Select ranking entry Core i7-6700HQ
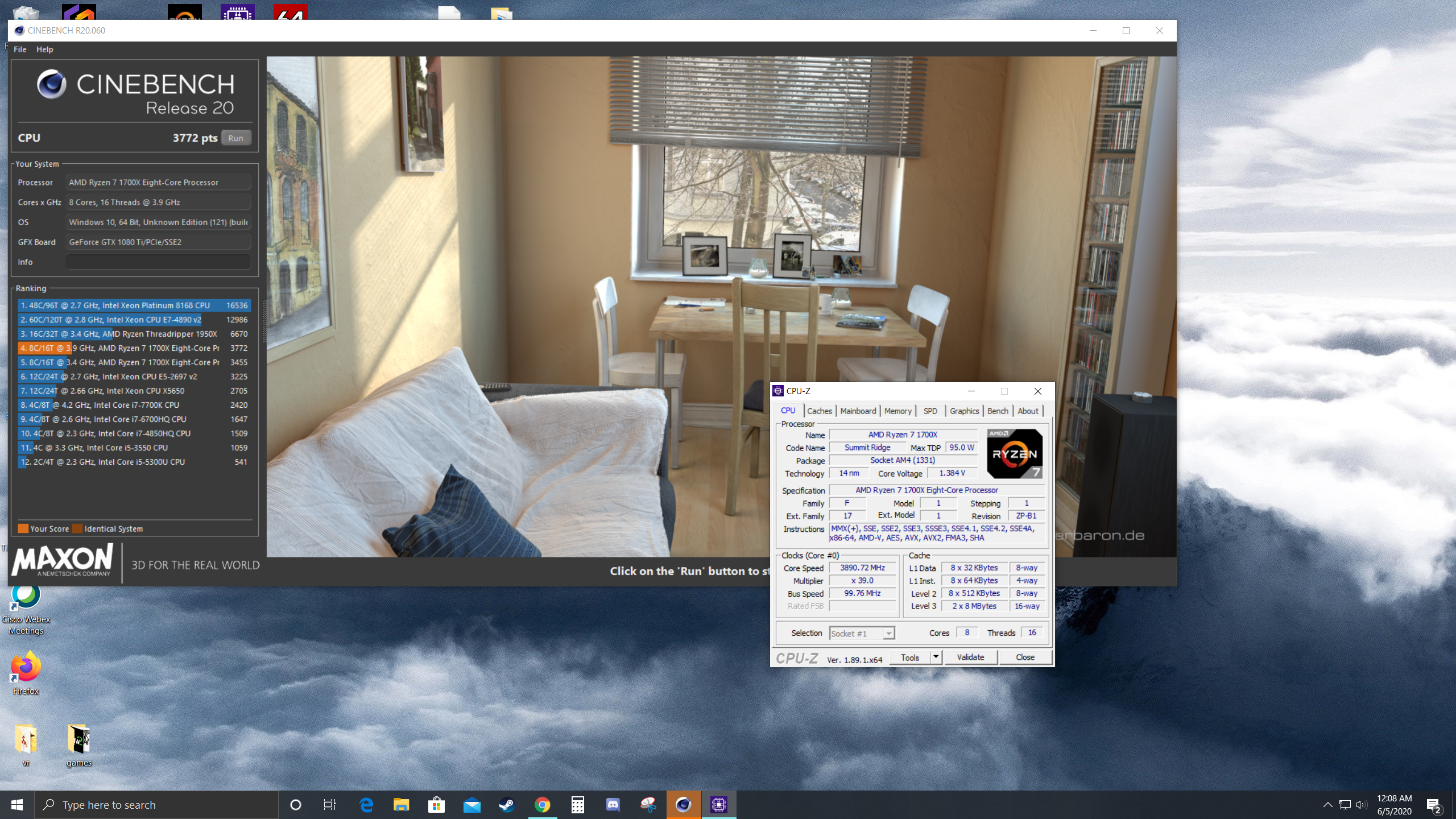Viewport: 1456px width, 819px height. (134, 419)
